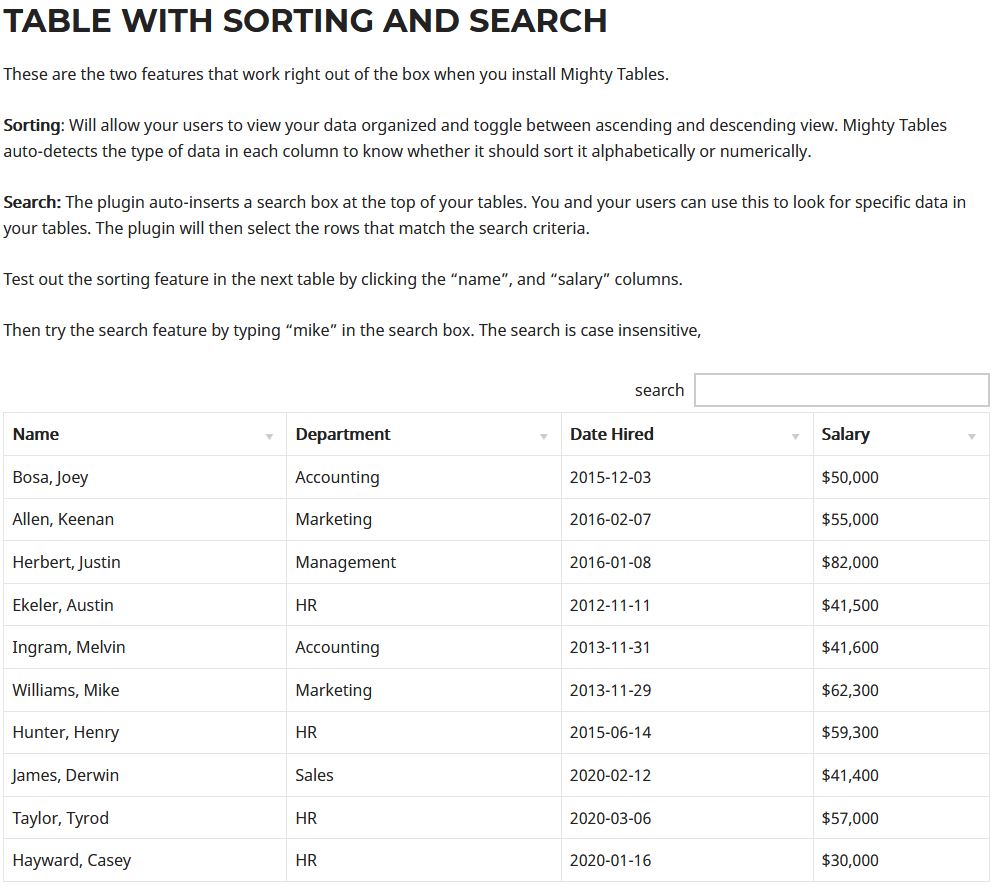Sort table by the Salary header
Viewport: 996px width, 890px height.
click(x=845, y=434)
